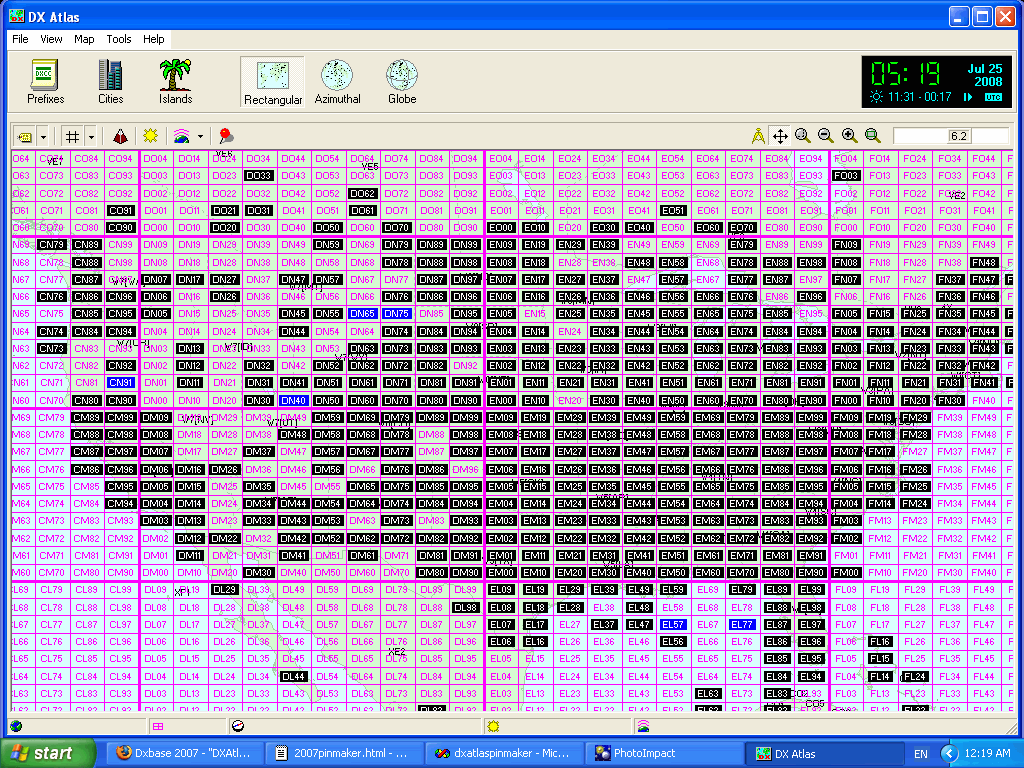The width and height of the screenshot is (1024, 768).
Task: Open the Islands view
Action: (x=175, y=82)
